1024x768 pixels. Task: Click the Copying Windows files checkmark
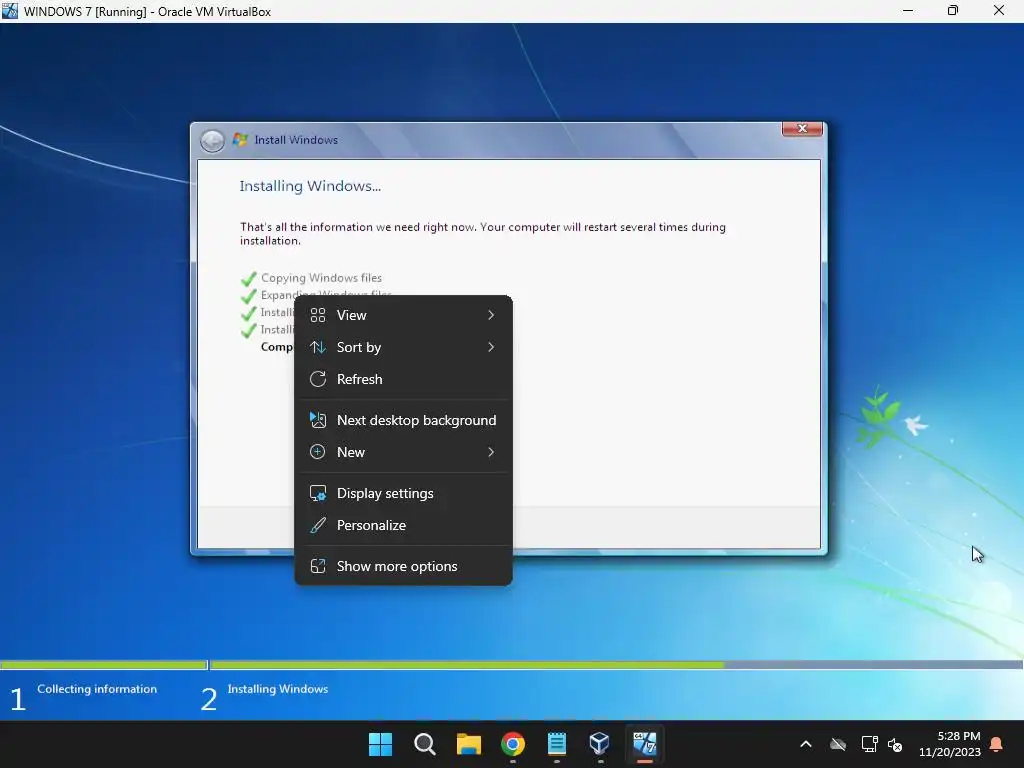coord(249,280)
